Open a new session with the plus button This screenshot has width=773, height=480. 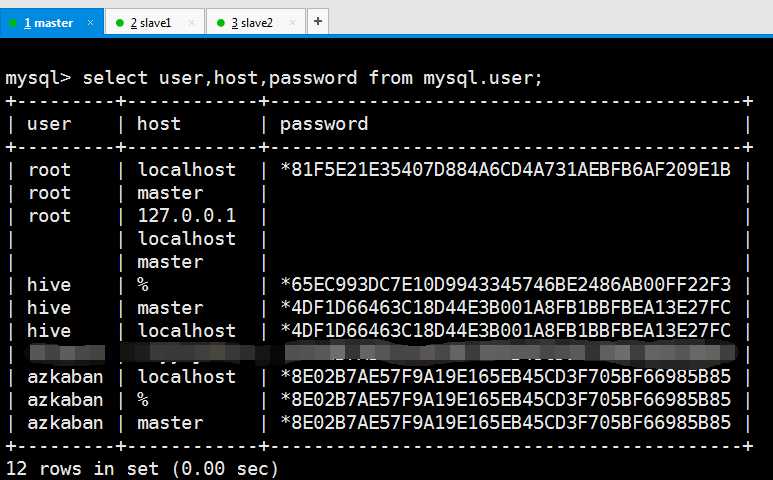pyautogui.click(x=318, y=21)
